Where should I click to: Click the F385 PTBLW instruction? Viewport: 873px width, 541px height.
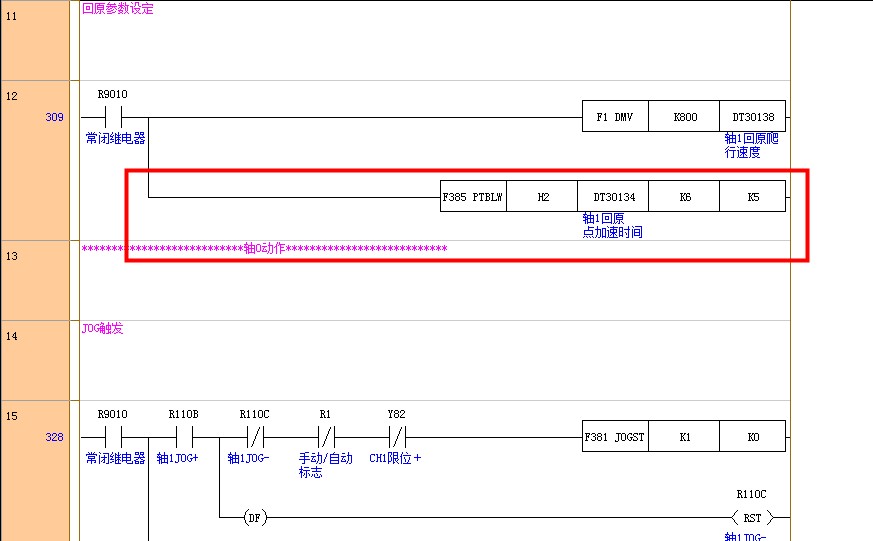(x=473, y=197)
